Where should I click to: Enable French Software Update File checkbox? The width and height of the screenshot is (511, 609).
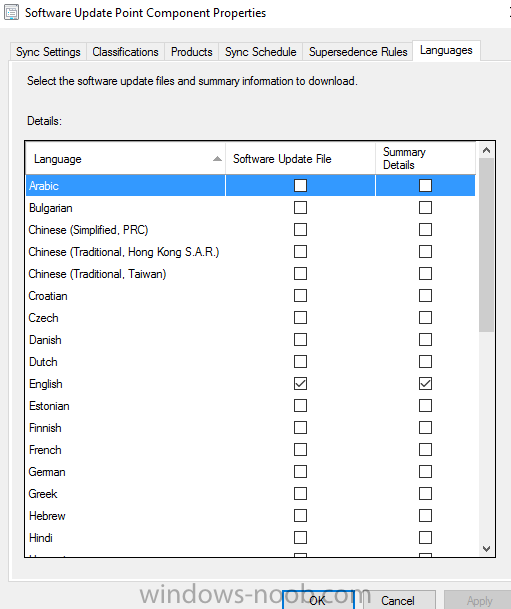300,450
